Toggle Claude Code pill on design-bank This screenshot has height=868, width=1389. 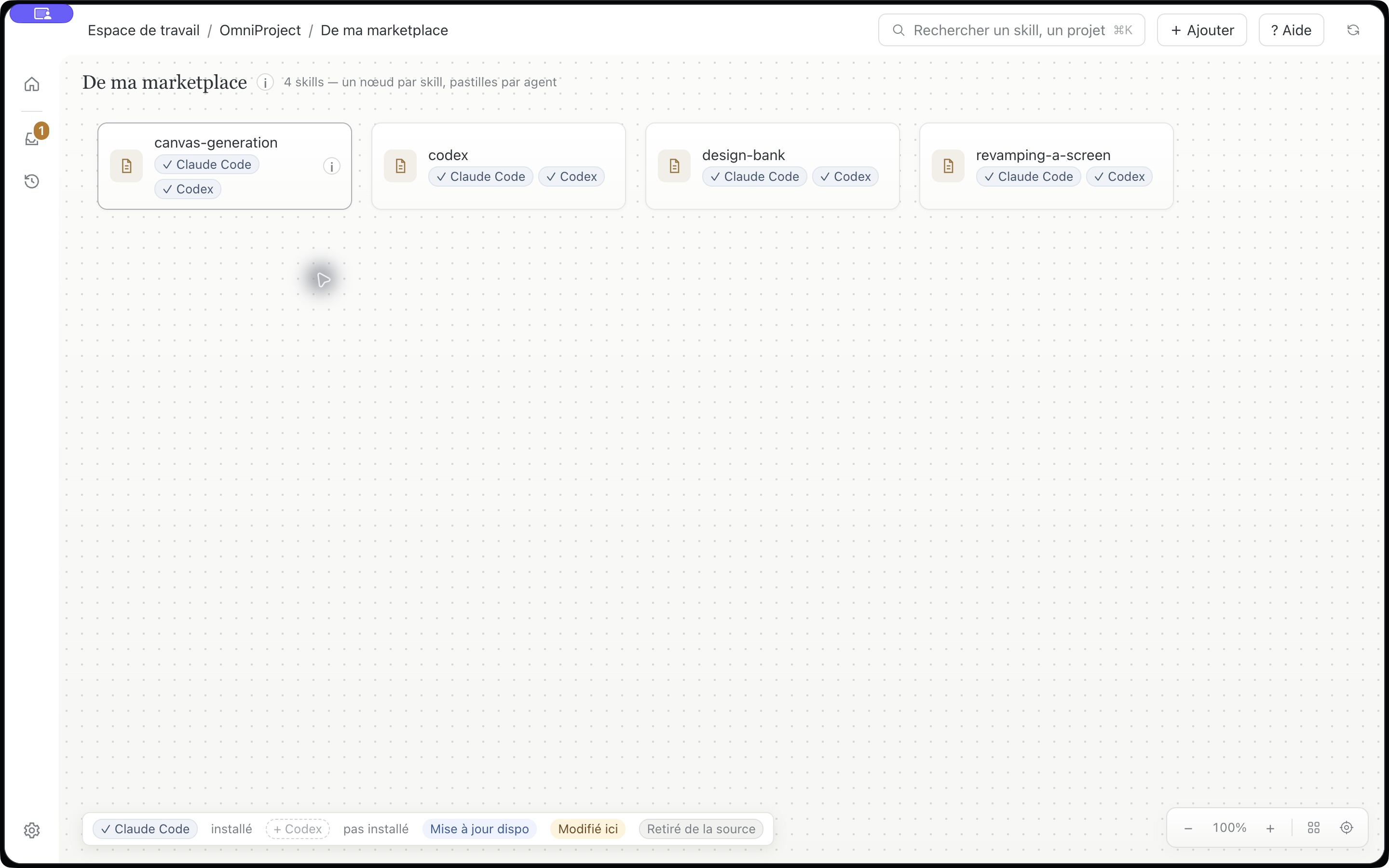(x=754, y=177)
